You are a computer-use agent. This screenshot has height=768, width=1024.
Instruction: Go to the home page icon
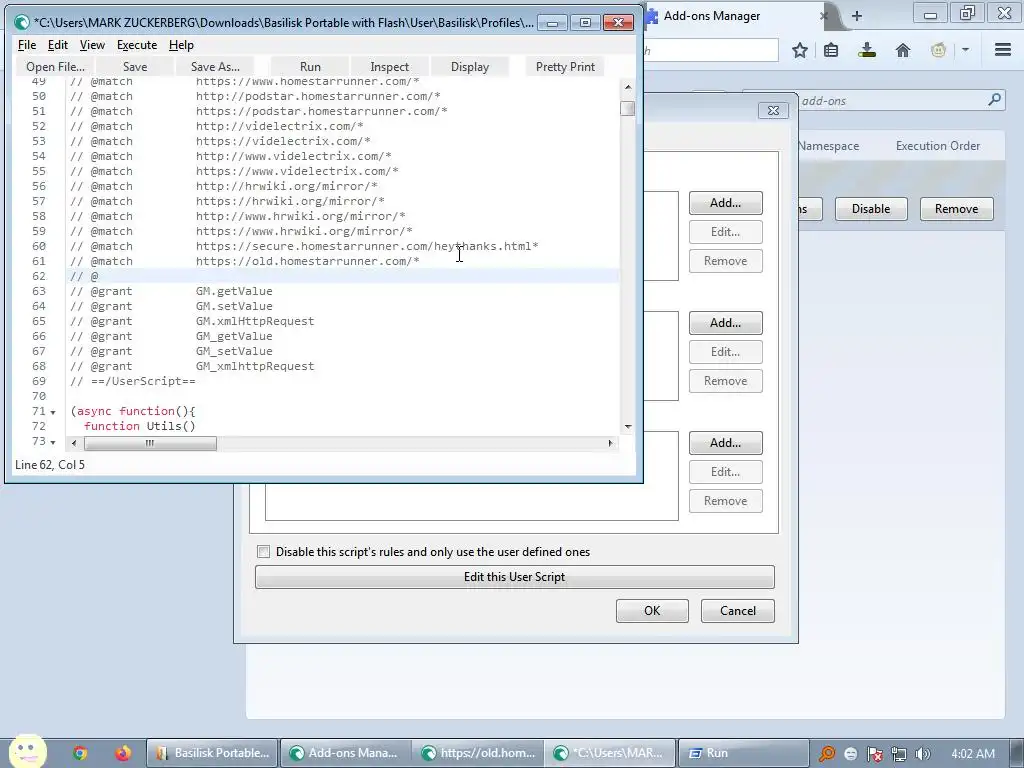(903, 50)
